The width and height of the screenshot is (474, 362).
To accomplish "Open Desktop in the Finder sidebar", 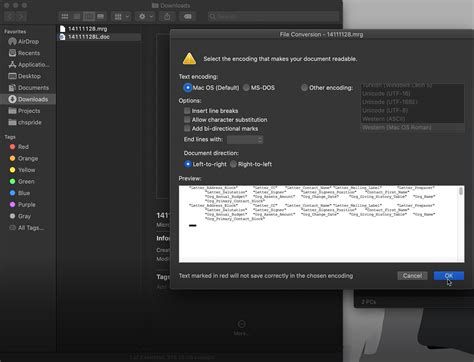I will (x=28, y=76).
